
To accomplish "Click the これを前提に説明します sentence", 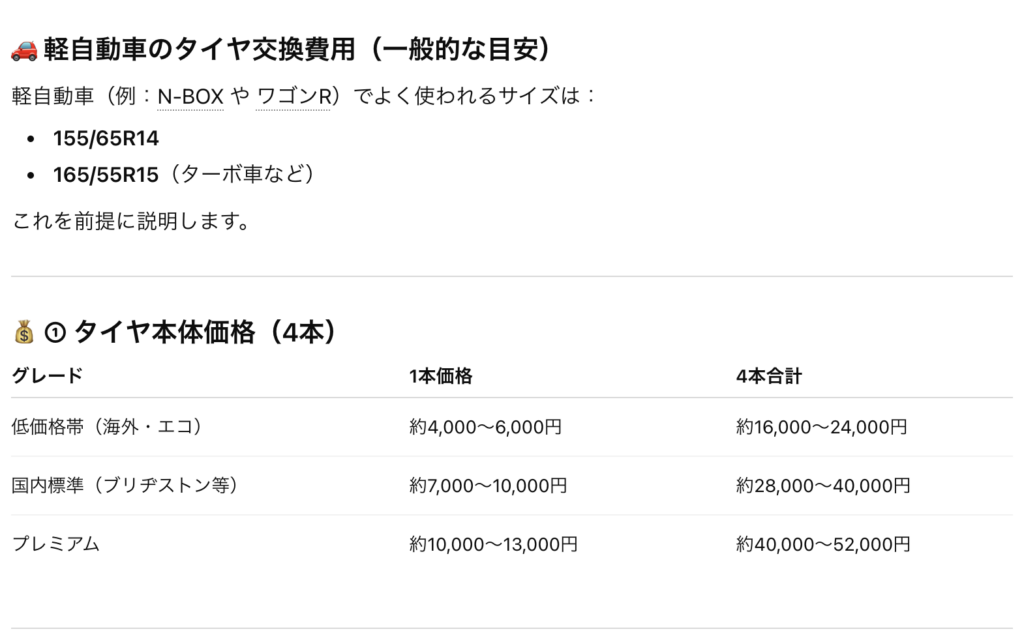I will [130, 221].
